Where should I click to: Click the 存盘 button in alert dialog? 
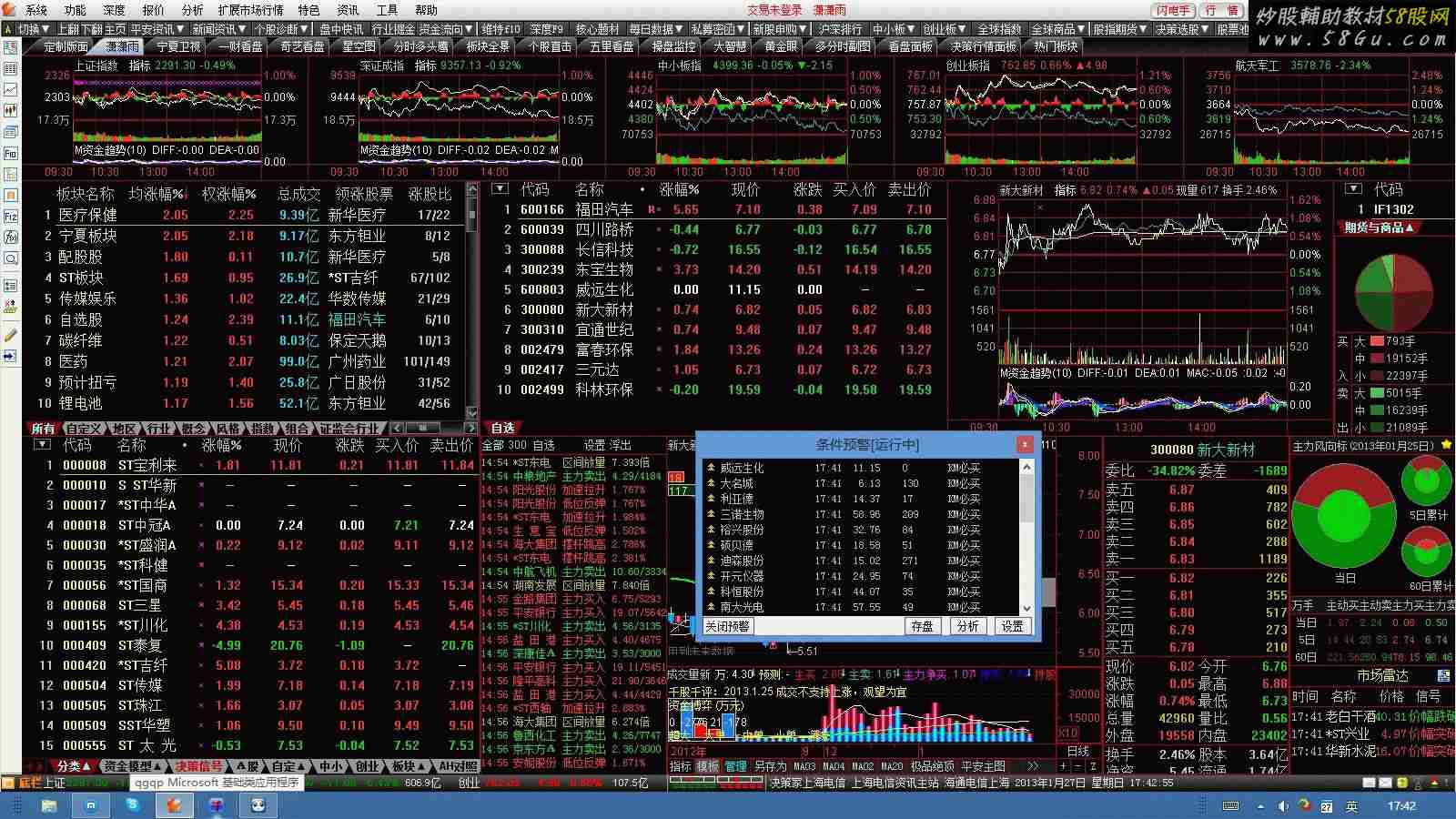point(922,626)
